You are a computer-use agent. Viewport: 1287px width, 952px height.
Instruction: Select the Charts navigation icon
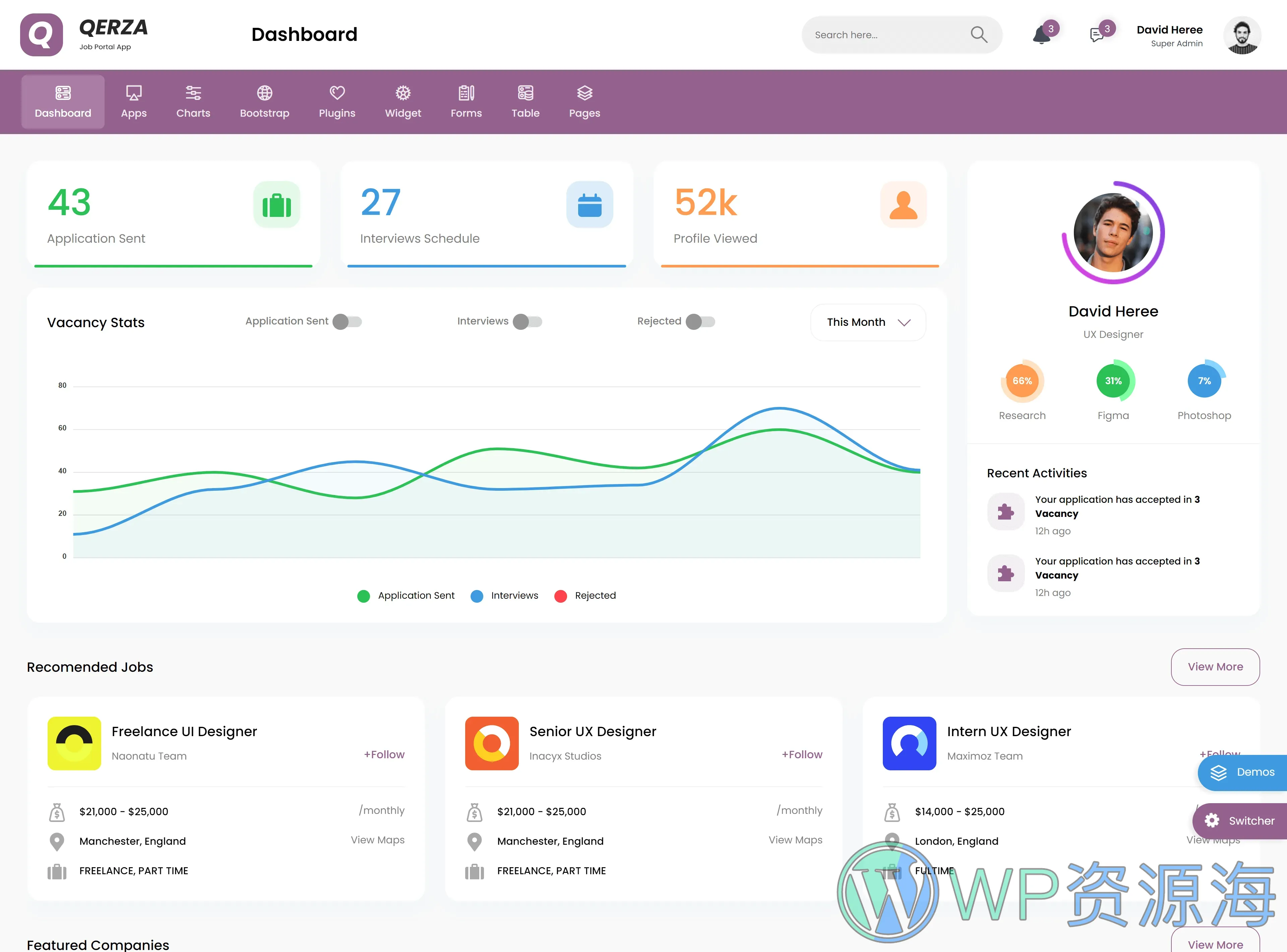[193, 93]
